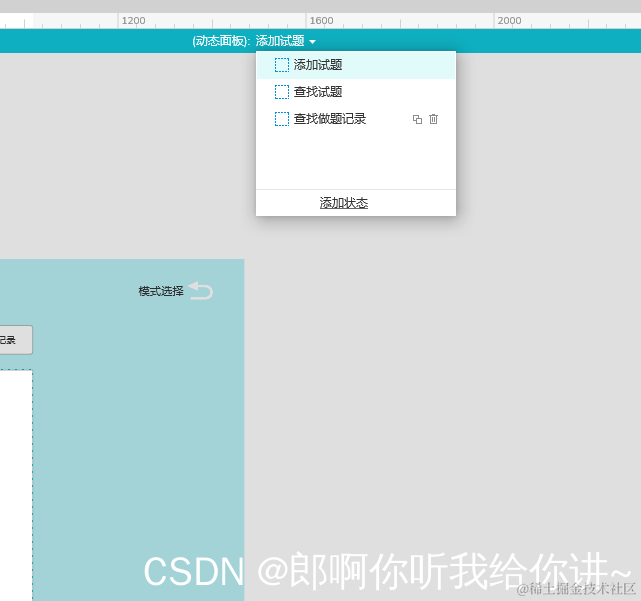The image size is (641, 601).
Task: Click the (动态面板) title in header
Action: [221, 41]
